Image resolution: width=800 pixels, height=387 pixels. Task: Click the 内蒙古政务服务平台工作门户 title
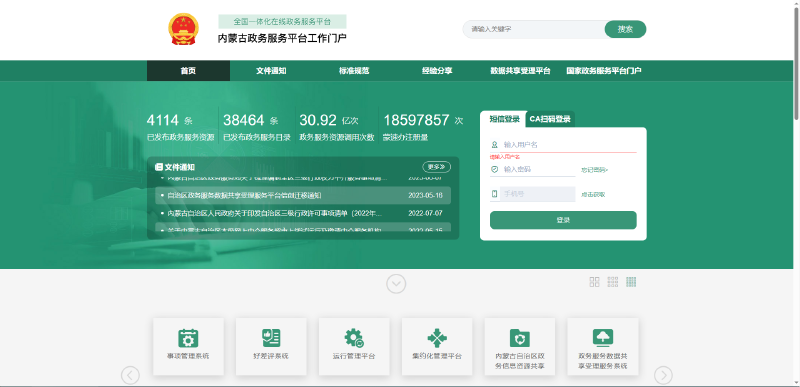282,38
